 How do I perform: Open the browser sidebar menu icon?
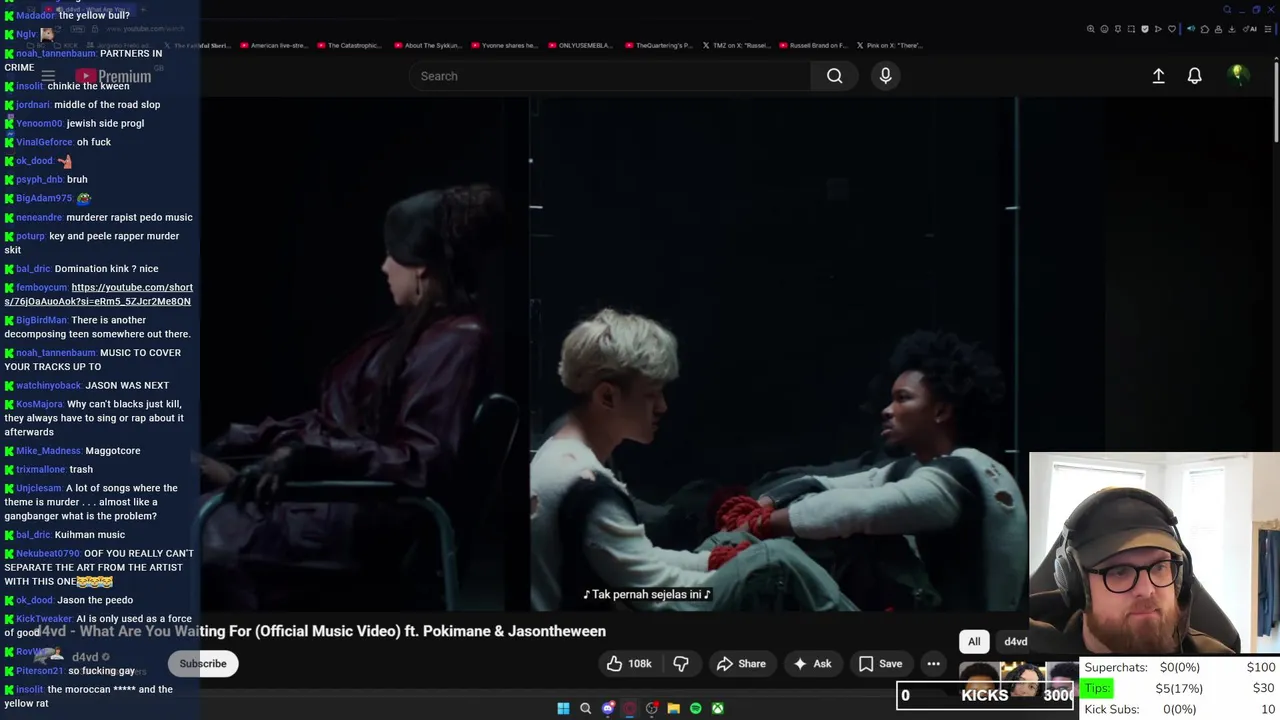point(1268,29)
